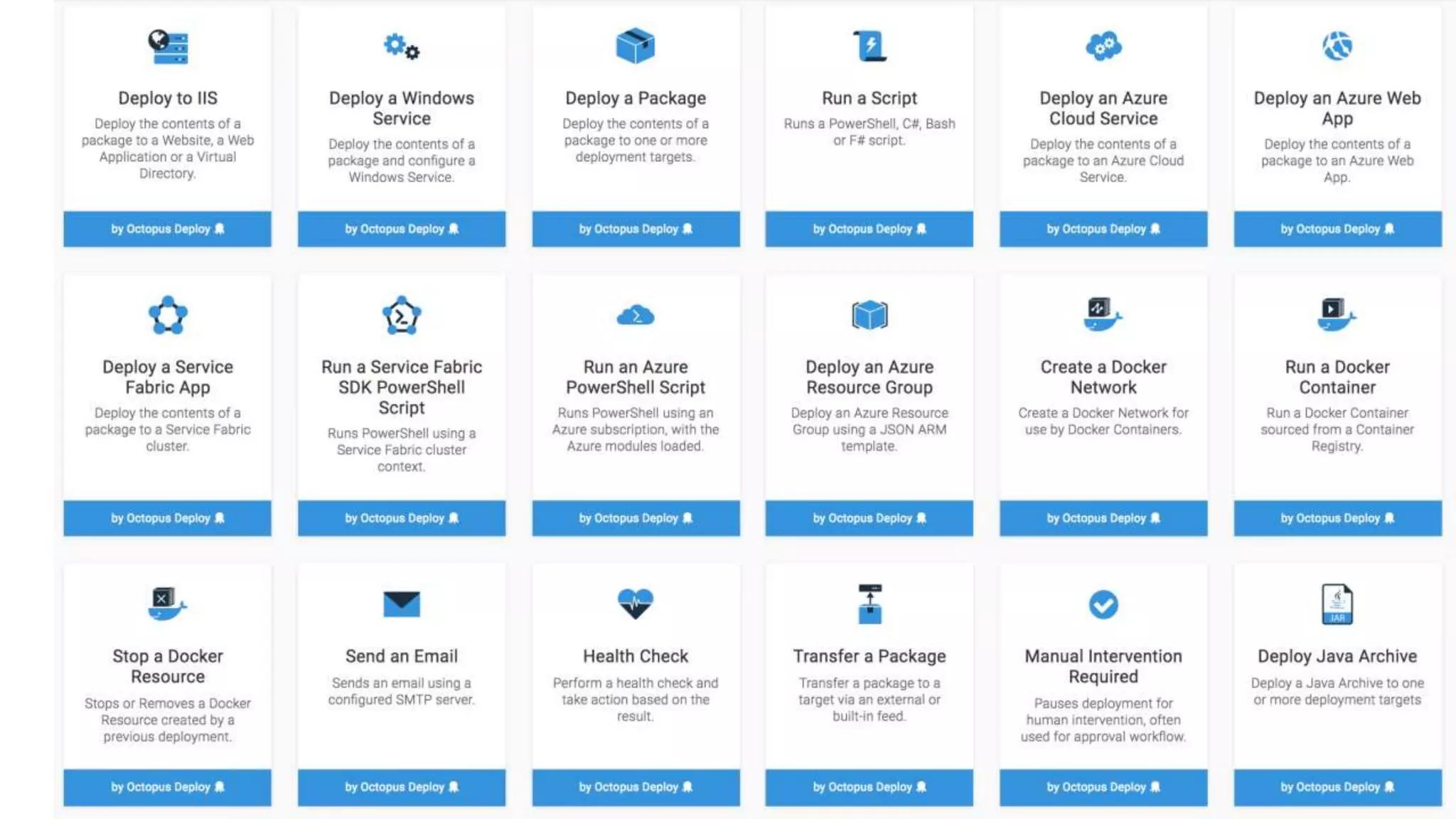
Task: Choose the Run a Script scroll icon
Action: tap(869, 47)
